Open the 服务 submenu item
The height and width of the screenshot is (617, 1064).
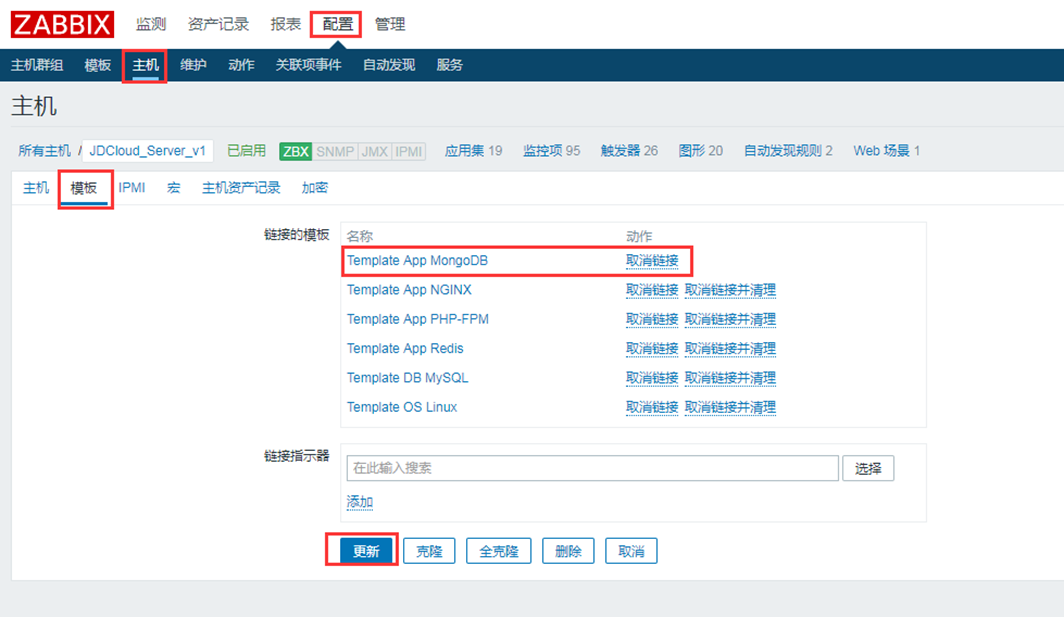coord(449,65)
